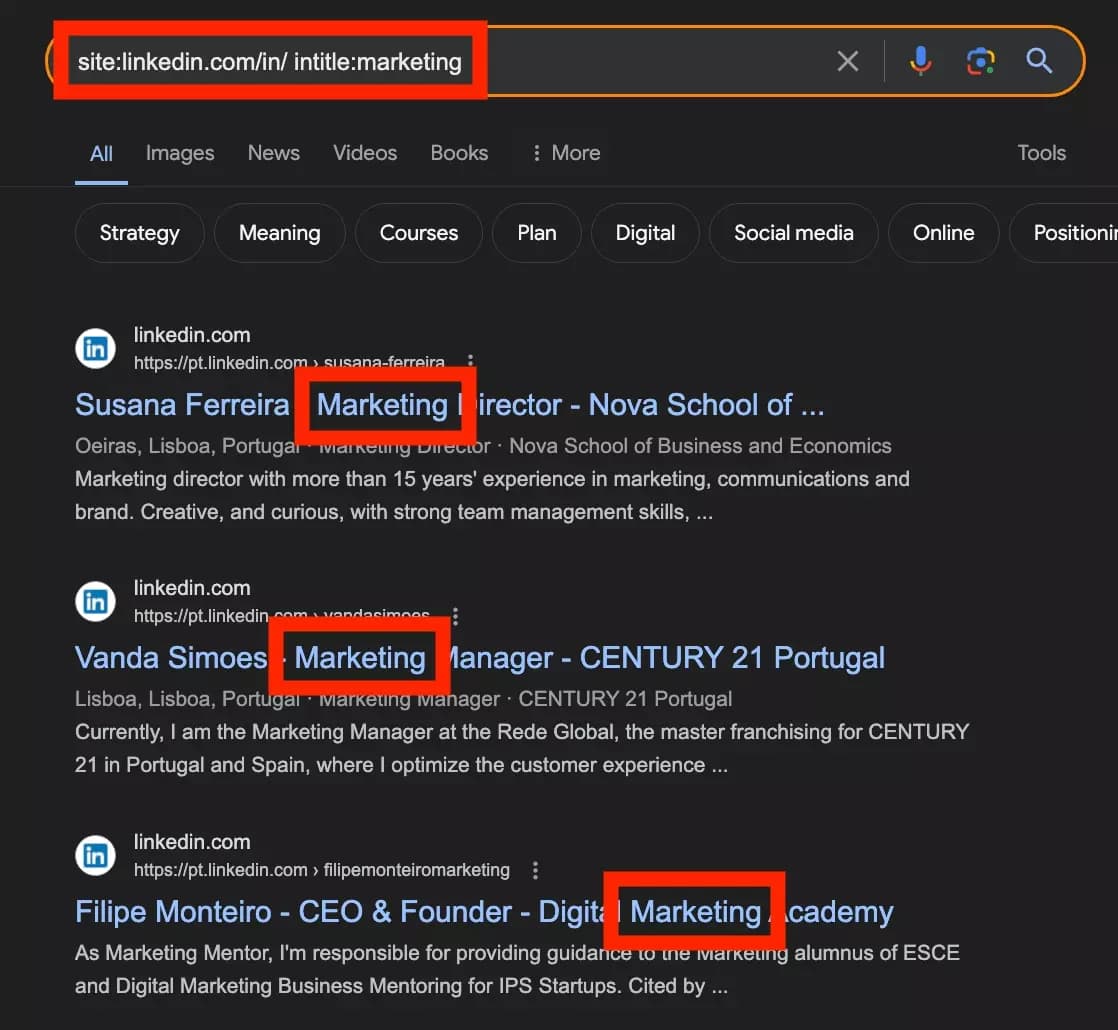Click the LinkedIn favicon beside Vanda Simoes' result
The height and width of the screenshot is (1030, 1118).
pyautogui.click(x=95, y=601)
